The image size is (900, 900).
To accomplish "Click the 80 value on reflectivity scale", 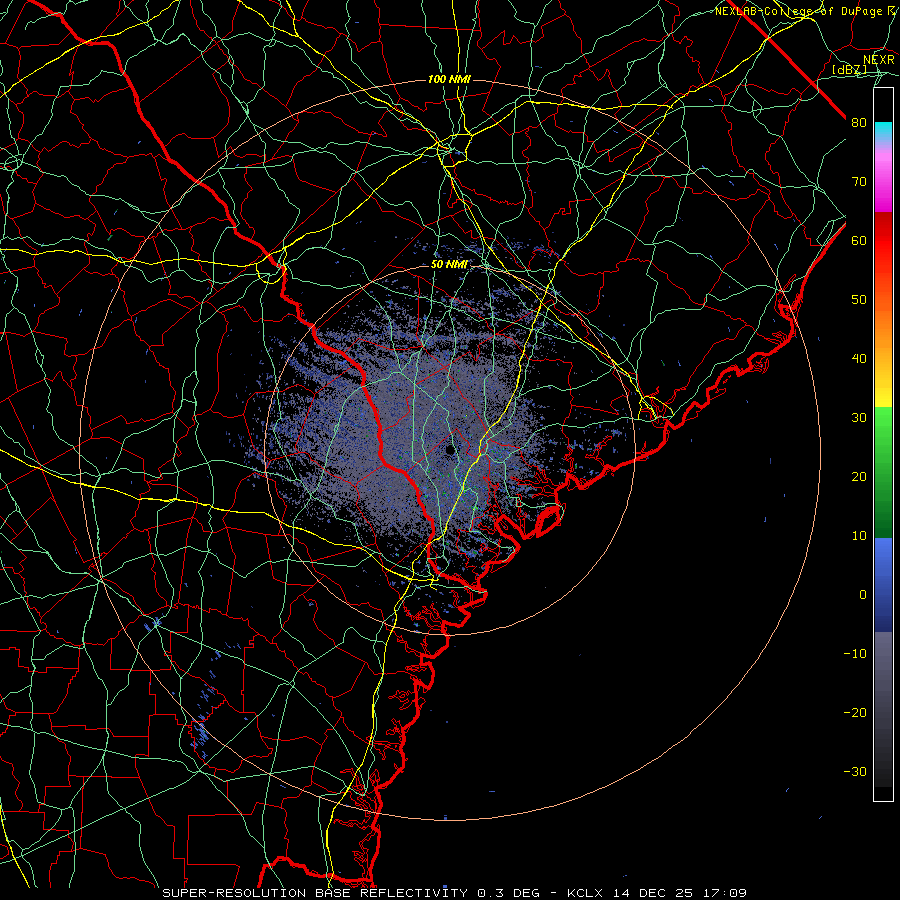I will [x=859, y=123].
